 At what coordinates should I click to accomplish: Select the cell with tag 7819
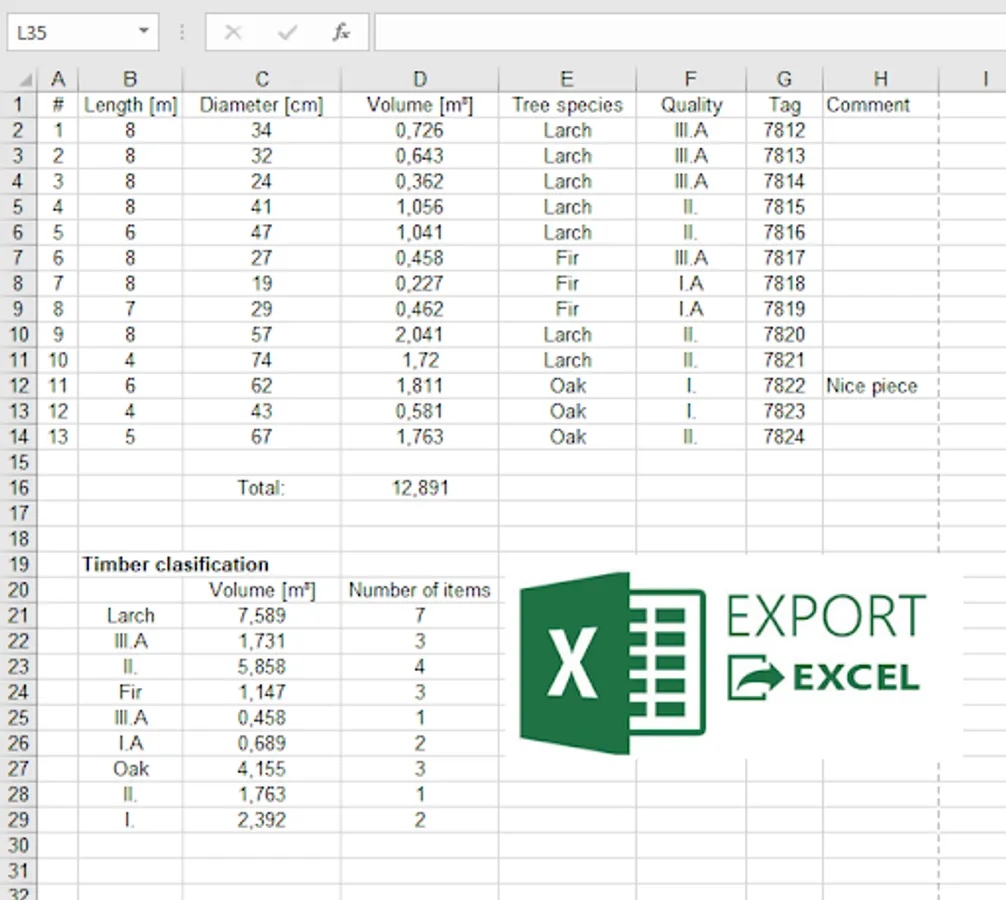tap(784, 309)
